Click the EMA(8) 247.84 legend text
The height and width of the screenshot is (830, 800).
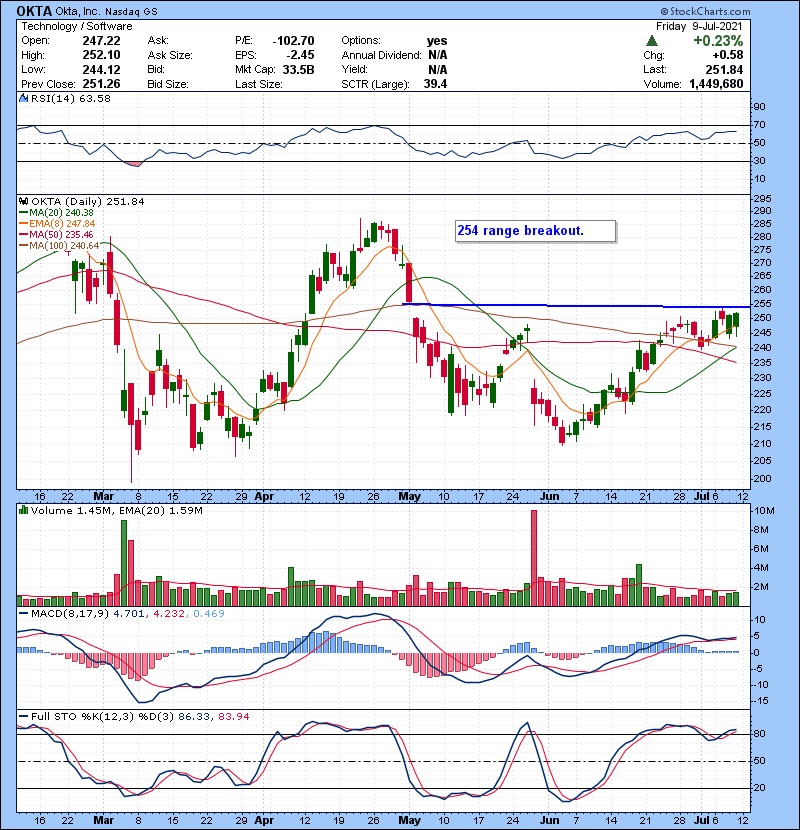62,224
